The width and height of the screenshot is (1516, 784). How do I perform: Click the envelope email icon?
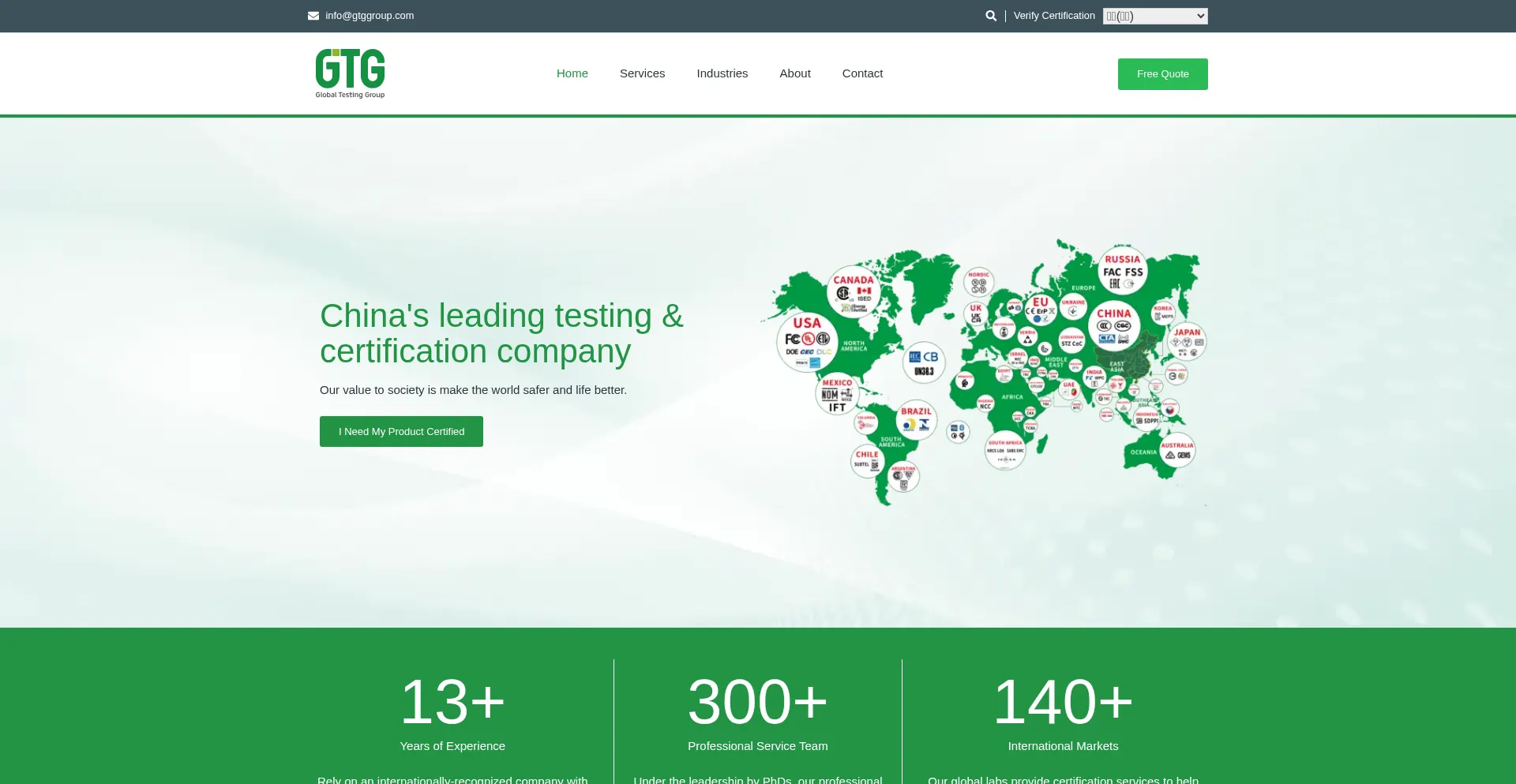[313, 16]
